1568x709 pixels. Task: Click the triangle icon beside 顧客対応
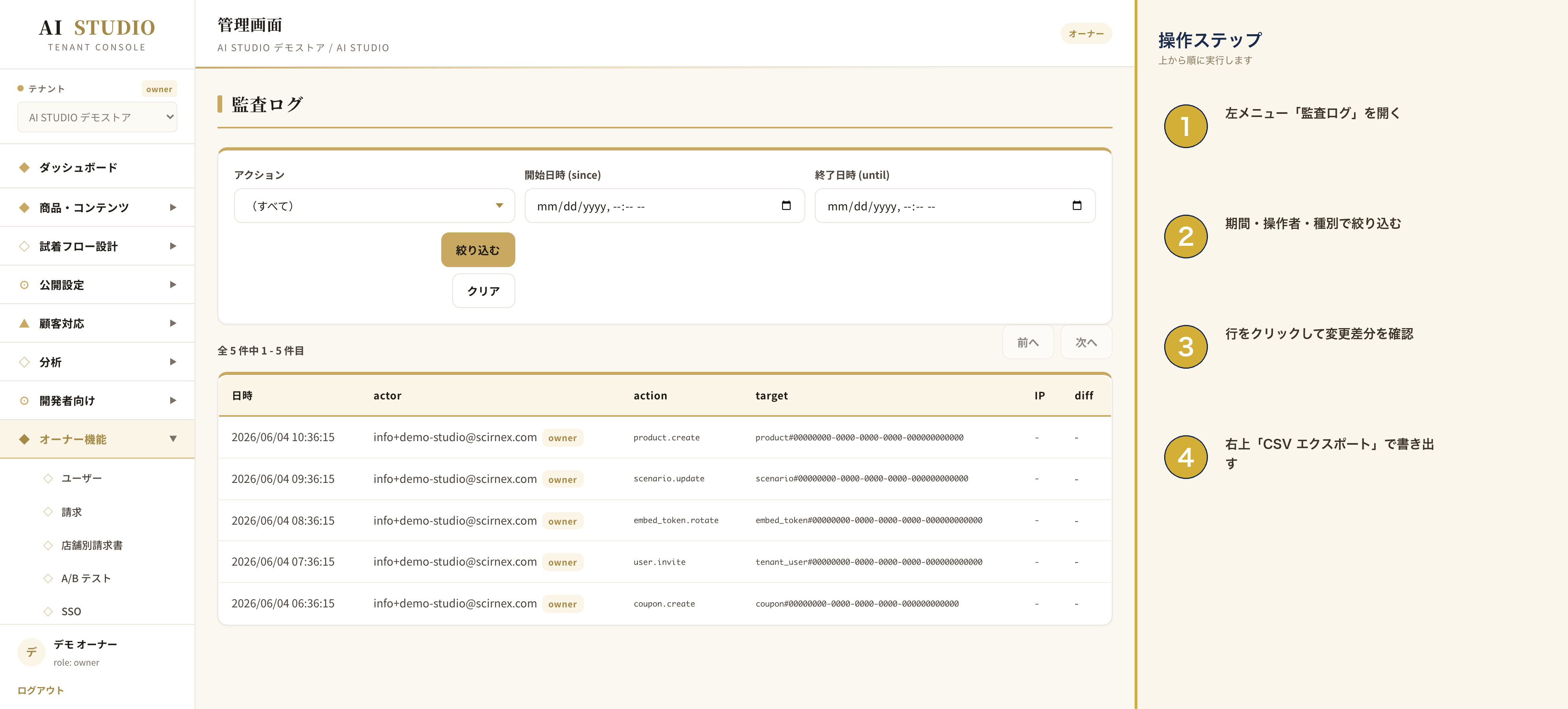pos(24,323)
